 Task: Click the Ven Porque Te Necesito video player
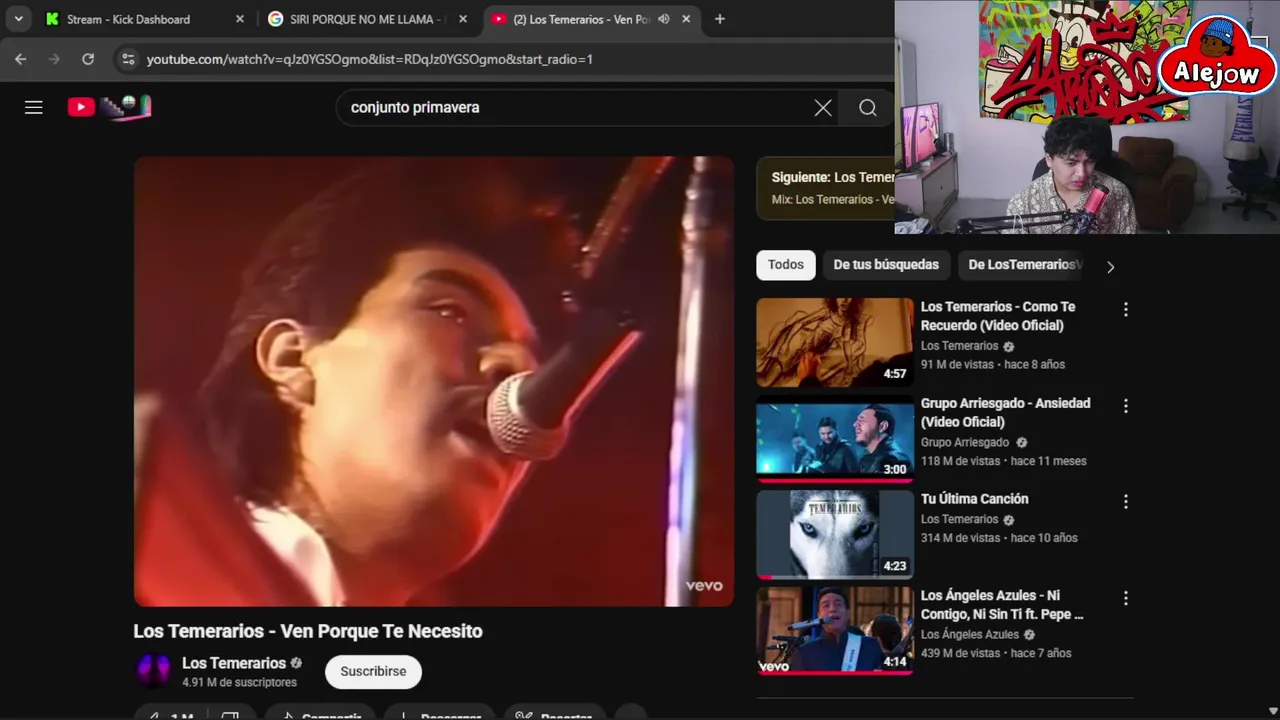[x=434, y=381]
